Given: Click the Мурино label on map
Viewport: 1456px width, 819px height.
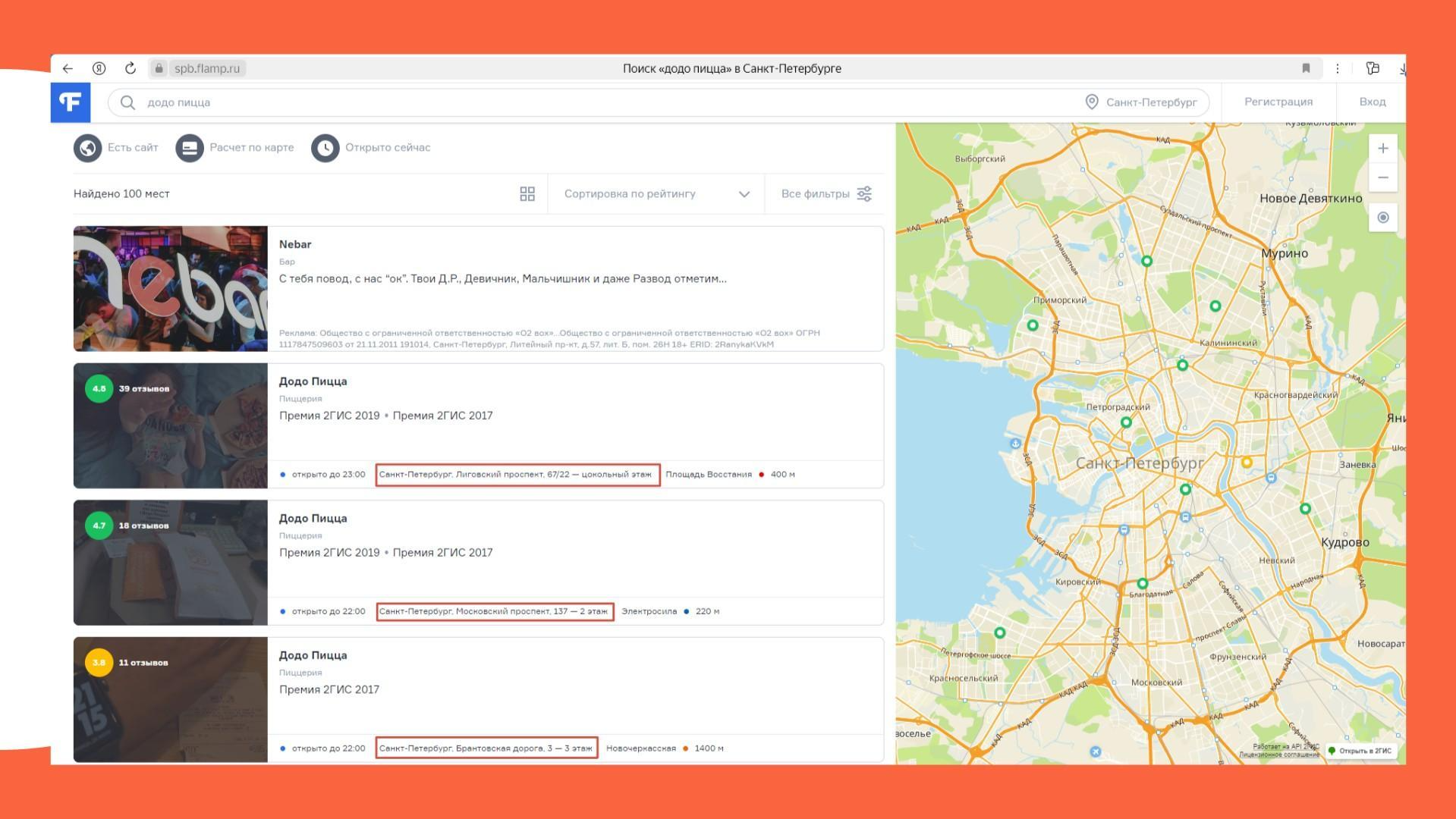Looking at the screenshot, I should pyautogui.click(x=1285, y=253).
